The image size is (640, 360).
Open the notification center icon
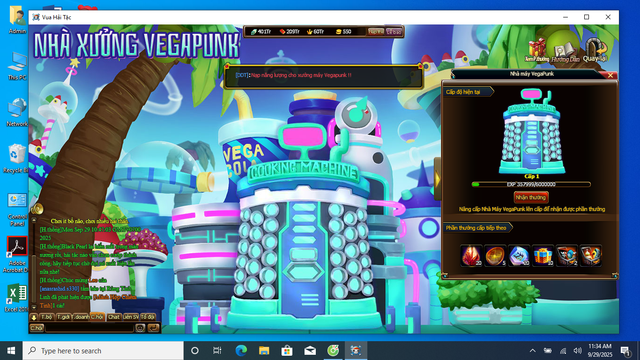(x=625, y=351)
